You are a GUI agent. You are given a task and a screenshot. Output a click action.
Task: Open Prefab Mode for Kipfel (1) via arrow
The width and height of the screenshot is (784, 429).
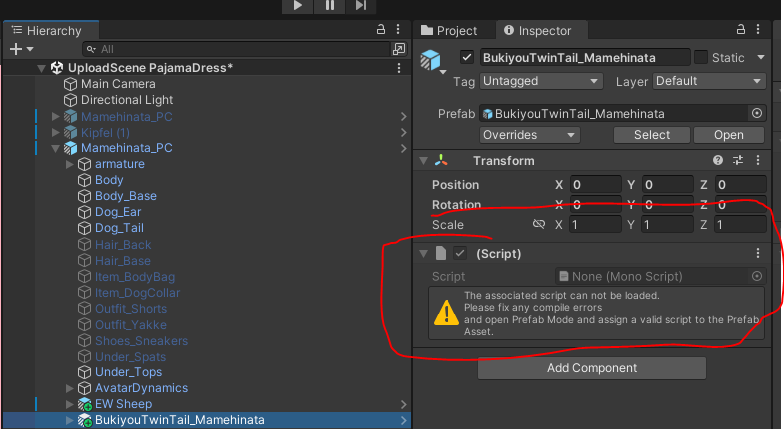403,132
